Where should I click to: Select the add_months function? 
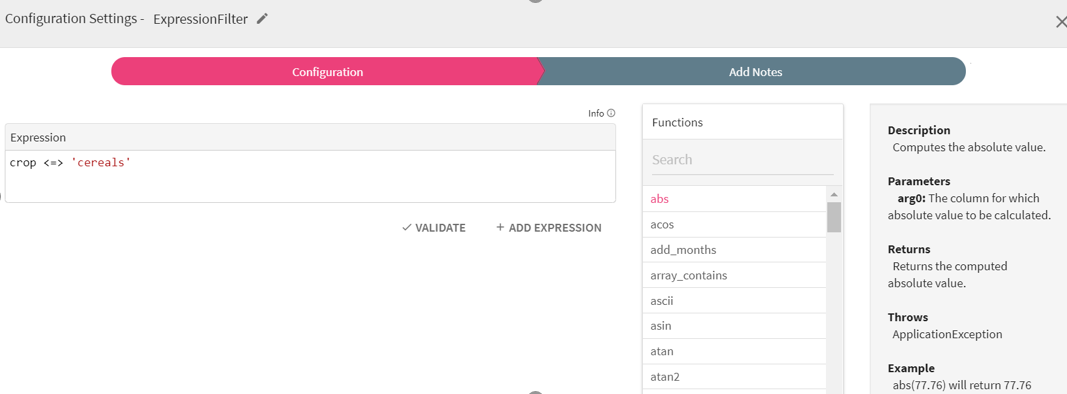pyautogui.click(x=735, y=250)
